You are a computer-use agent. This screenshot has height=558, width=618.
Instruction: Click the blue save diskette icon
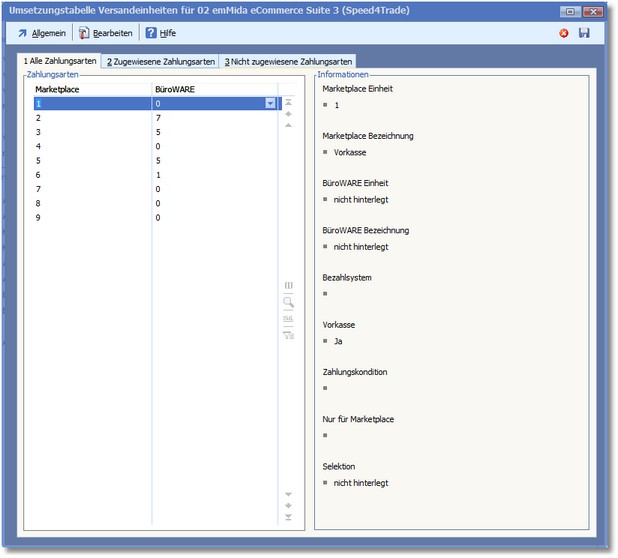click(584, 33)
